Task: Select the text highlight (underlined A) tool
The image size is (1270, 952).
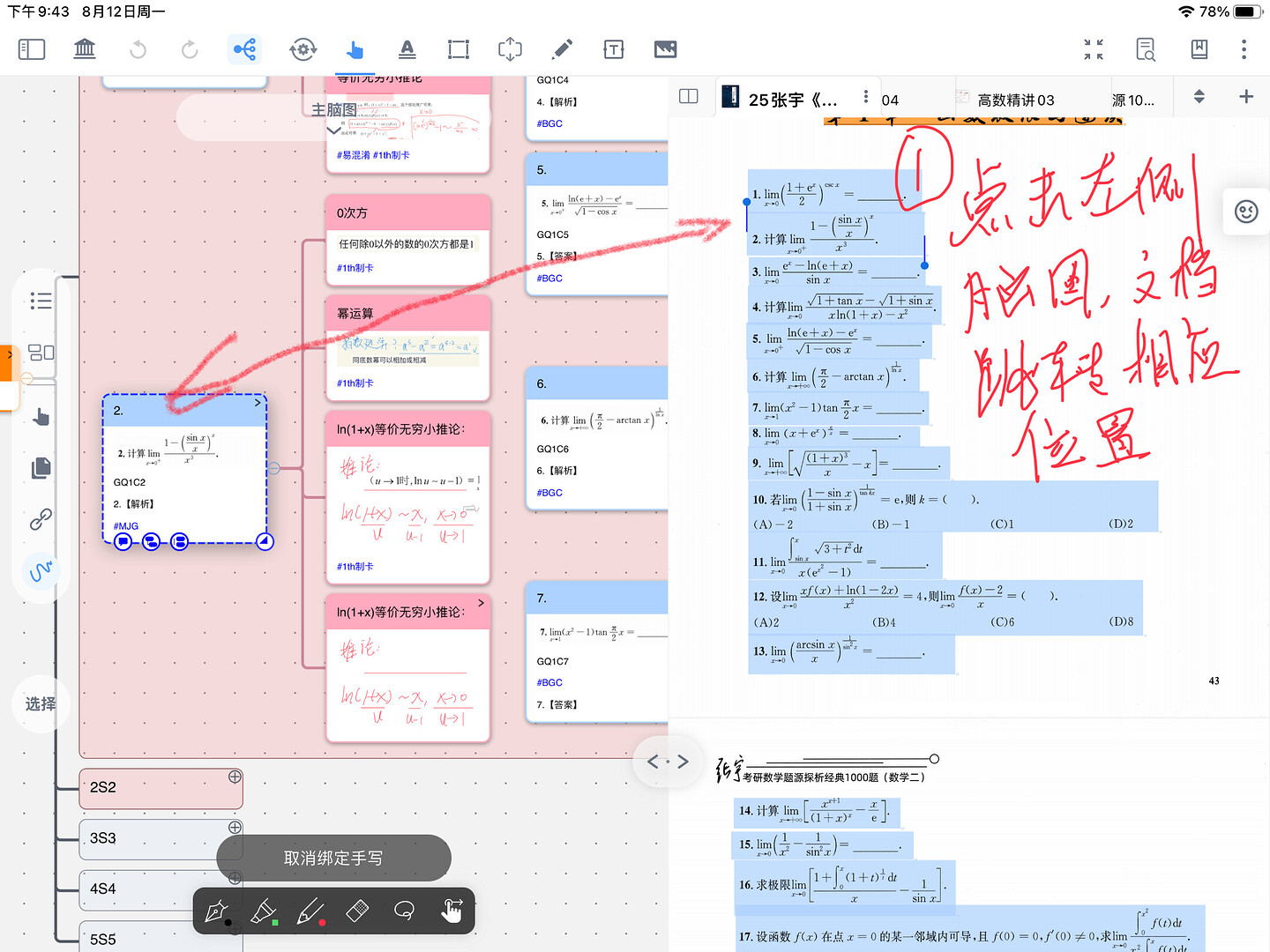Action: [x=407, y=49]
